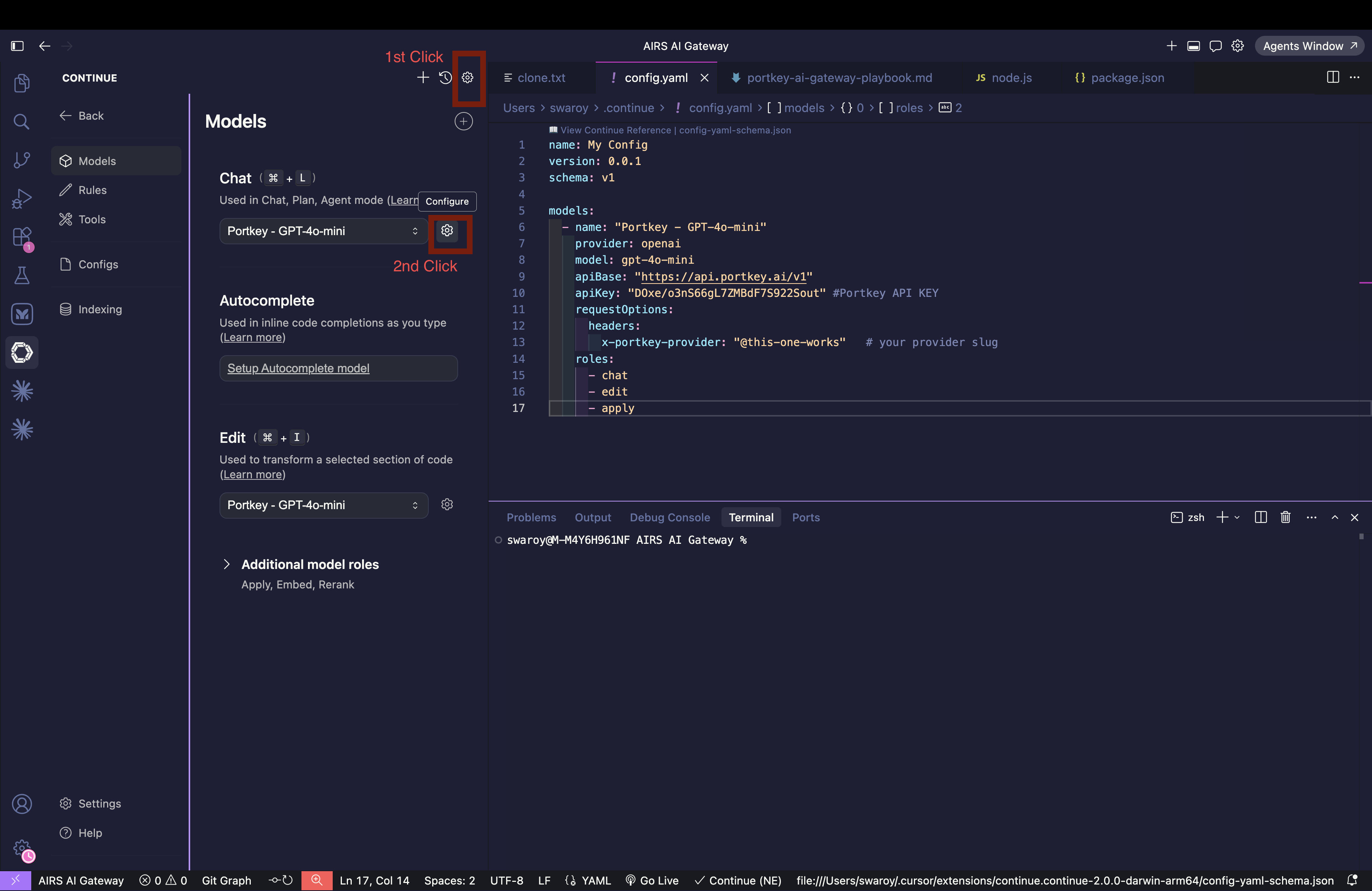The width and height of the screenshot is (1372, 891).
Task: Open the Testing flask view
Action: (22, 276)
